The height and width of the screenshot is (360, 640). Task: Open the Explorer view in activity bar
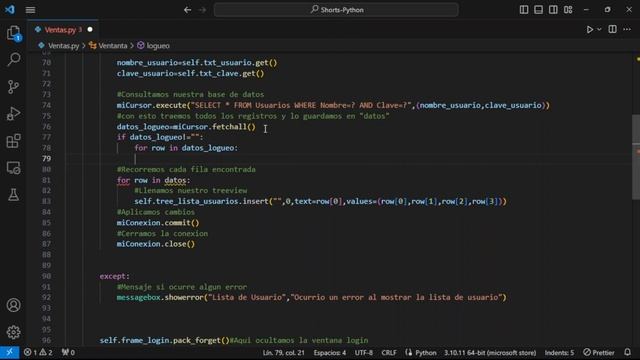click(x=13, y=33)
